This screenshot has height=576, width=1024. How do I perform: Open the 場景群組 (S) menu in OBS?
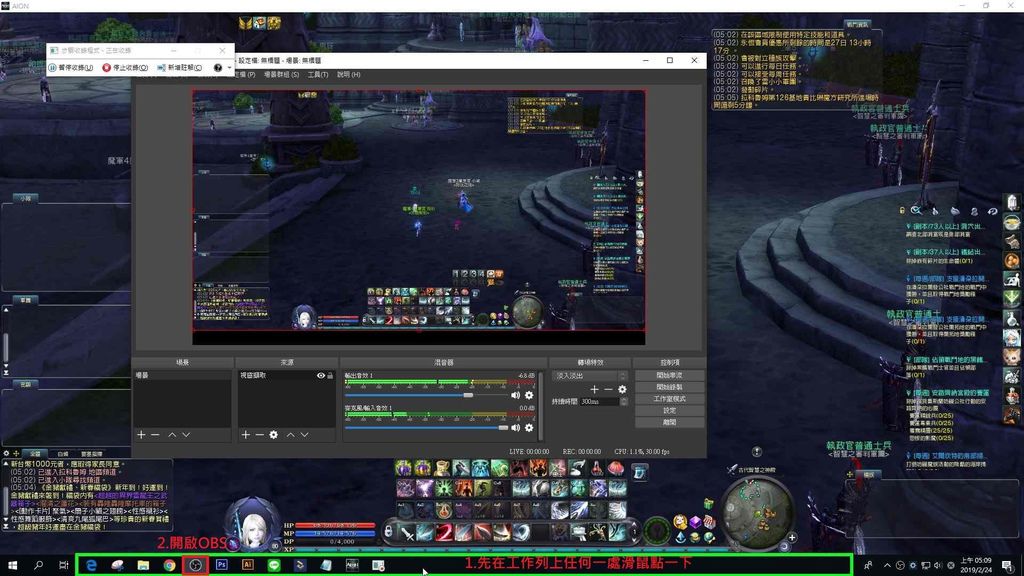coord(281,74)
